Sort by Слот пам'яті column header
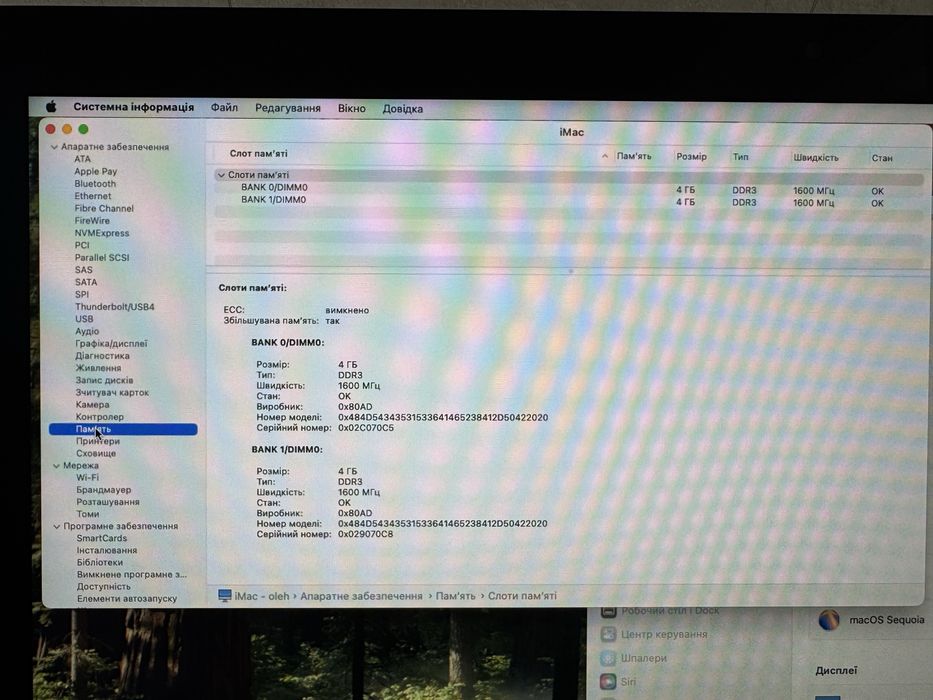 point(259,154)
